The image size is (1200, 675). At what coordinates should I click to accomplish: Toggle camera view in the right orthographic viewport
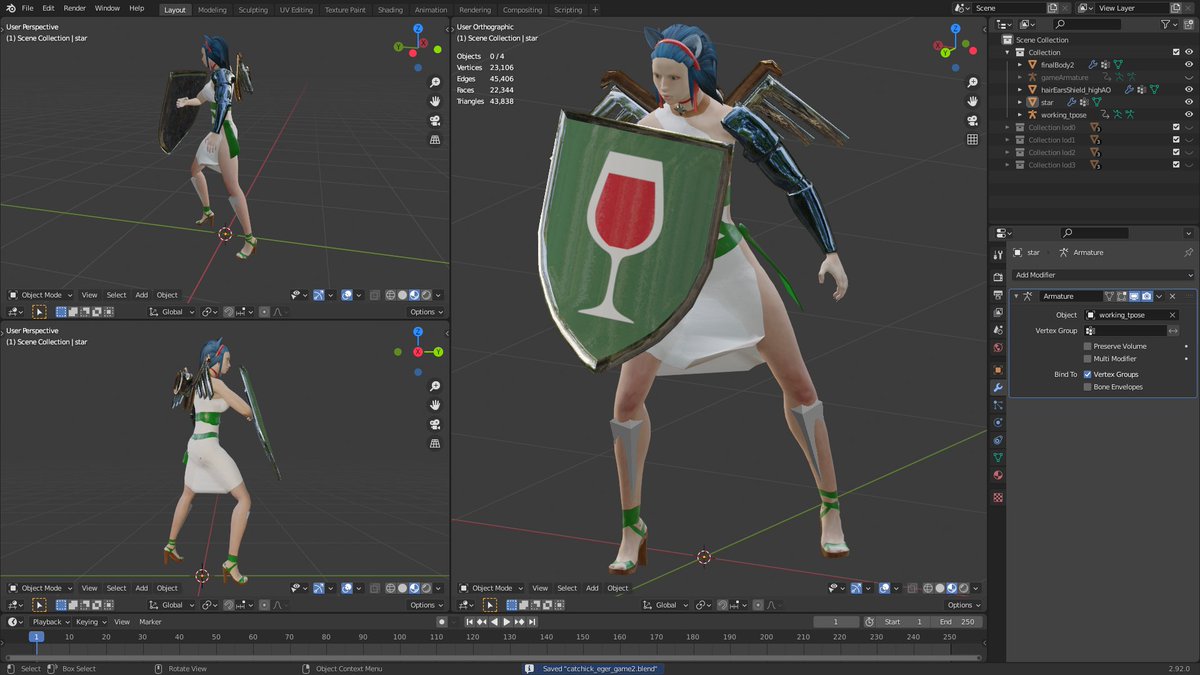pos(972,121)
